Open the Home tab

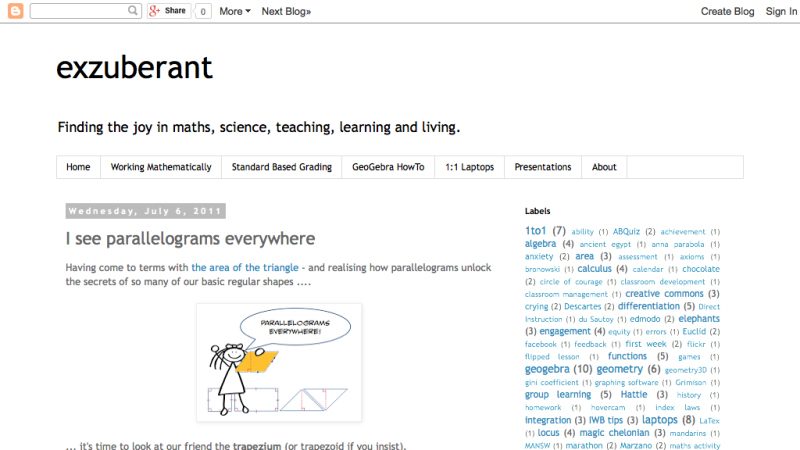point(78,167)
